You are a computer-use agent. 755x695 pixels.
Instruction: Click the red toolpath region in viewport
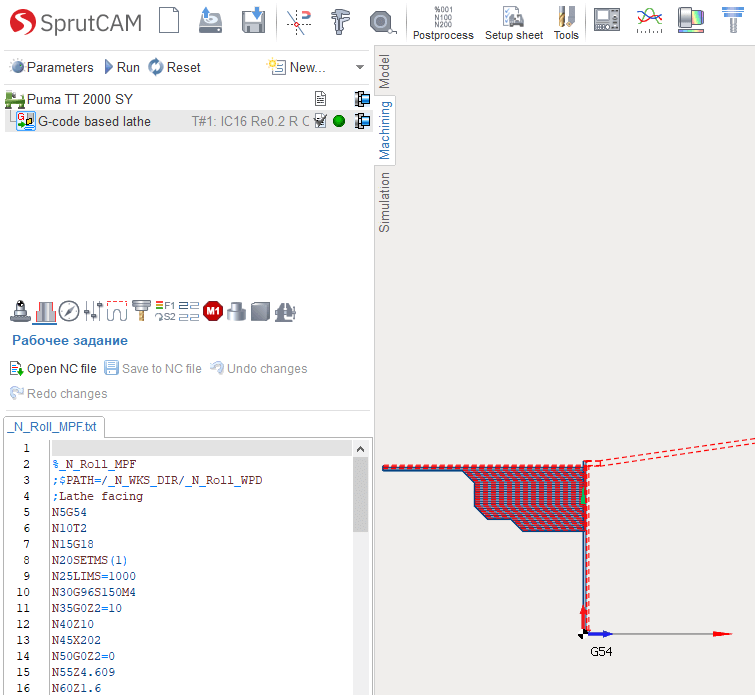tap(530, 496)
